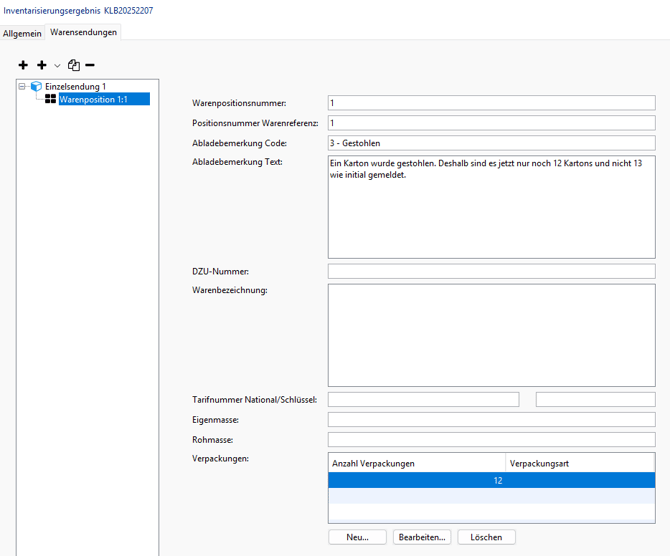This screenshot has height=556, width=670.
Task: Click the Positionsnummer Warenreferenz field
Action: [491, 123]
